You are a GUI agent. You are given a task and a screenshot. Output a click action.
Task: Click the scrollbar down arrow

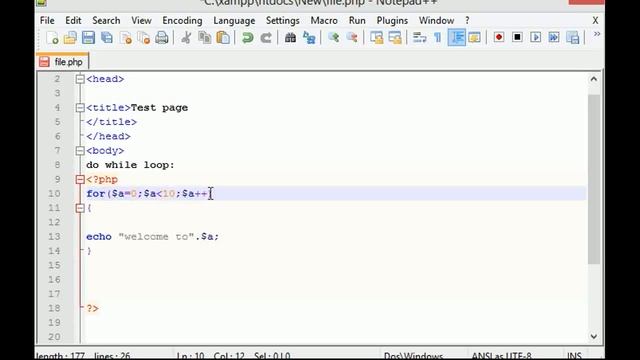pyautogui.click(x=593, y=336)
